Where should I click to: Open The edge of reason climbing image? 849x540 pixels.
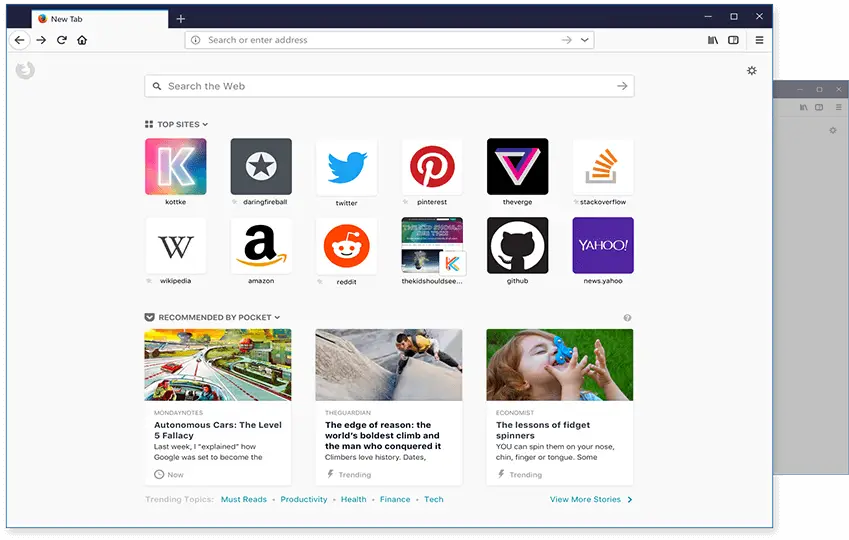389,365
